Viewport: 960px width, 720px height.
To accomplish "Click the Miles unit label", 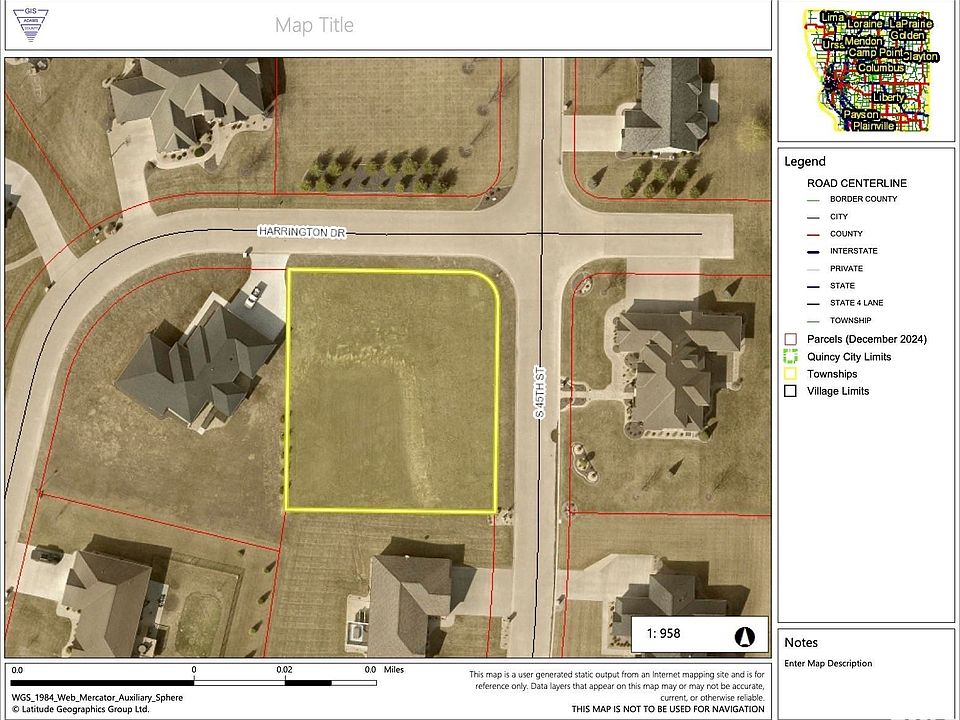I will [394, 670].
